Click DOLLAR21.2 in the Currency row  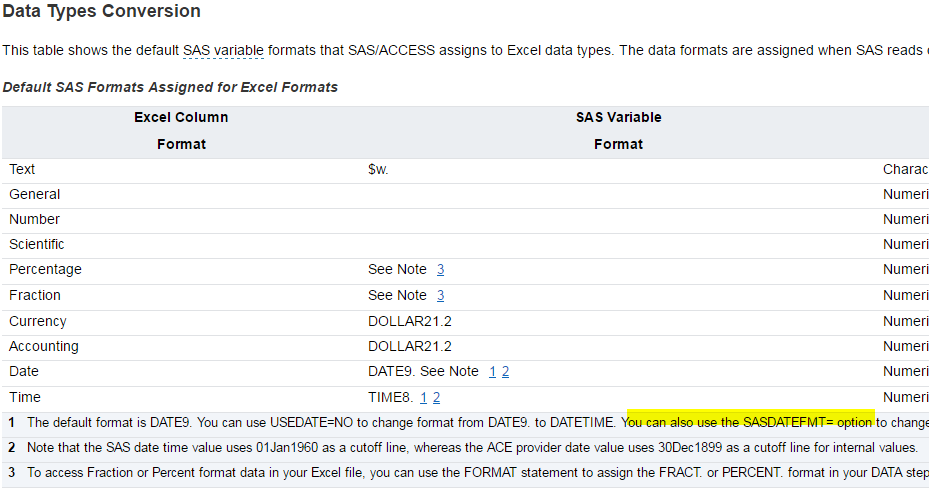point(410,322)
